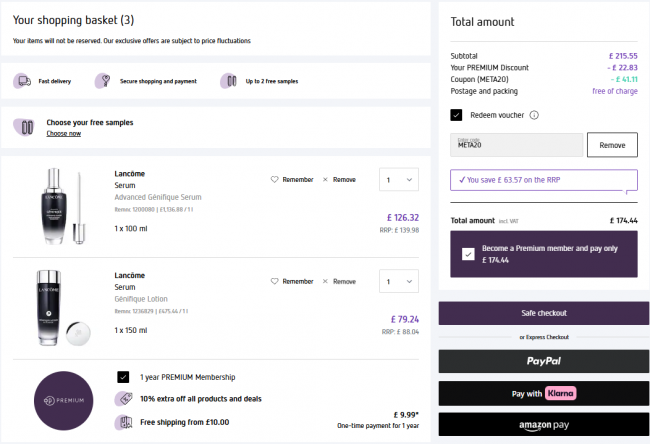Open the Génifique Lotion product name
The width and height of the screenshot is (650, 444).
click(x=141, y=299)
